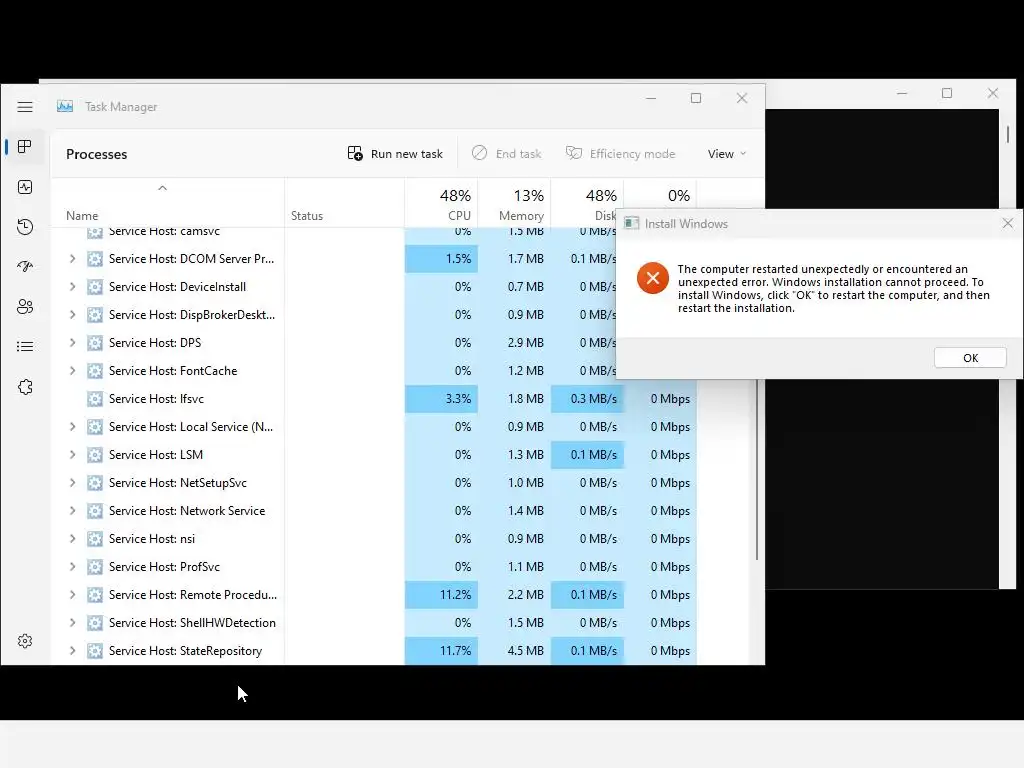Expand Service Host: ShellHWDetection row
This screenshot has width=1024, height=768.
pyautogui.click(x=72, y=622)
